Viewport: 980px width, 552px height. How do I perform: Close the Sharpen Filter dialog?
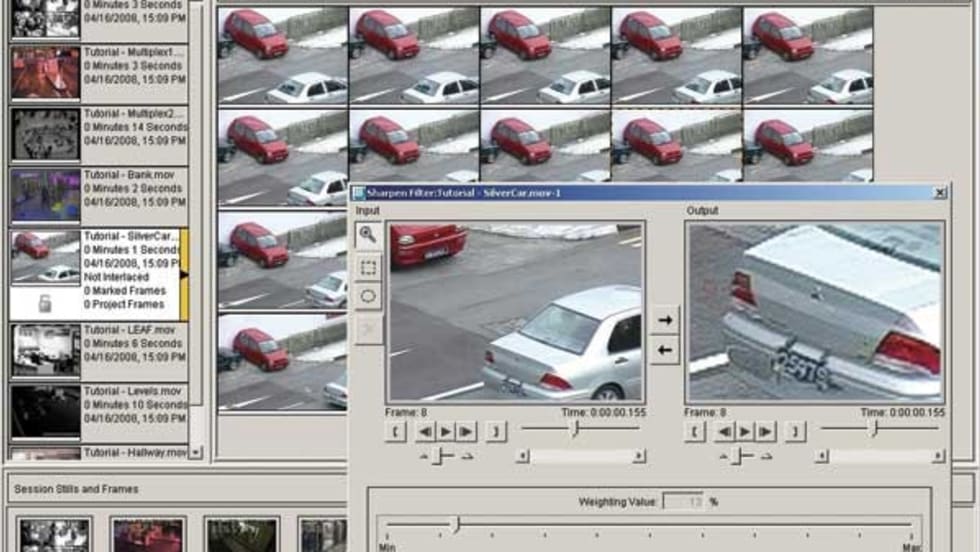(x=939, y=192)
